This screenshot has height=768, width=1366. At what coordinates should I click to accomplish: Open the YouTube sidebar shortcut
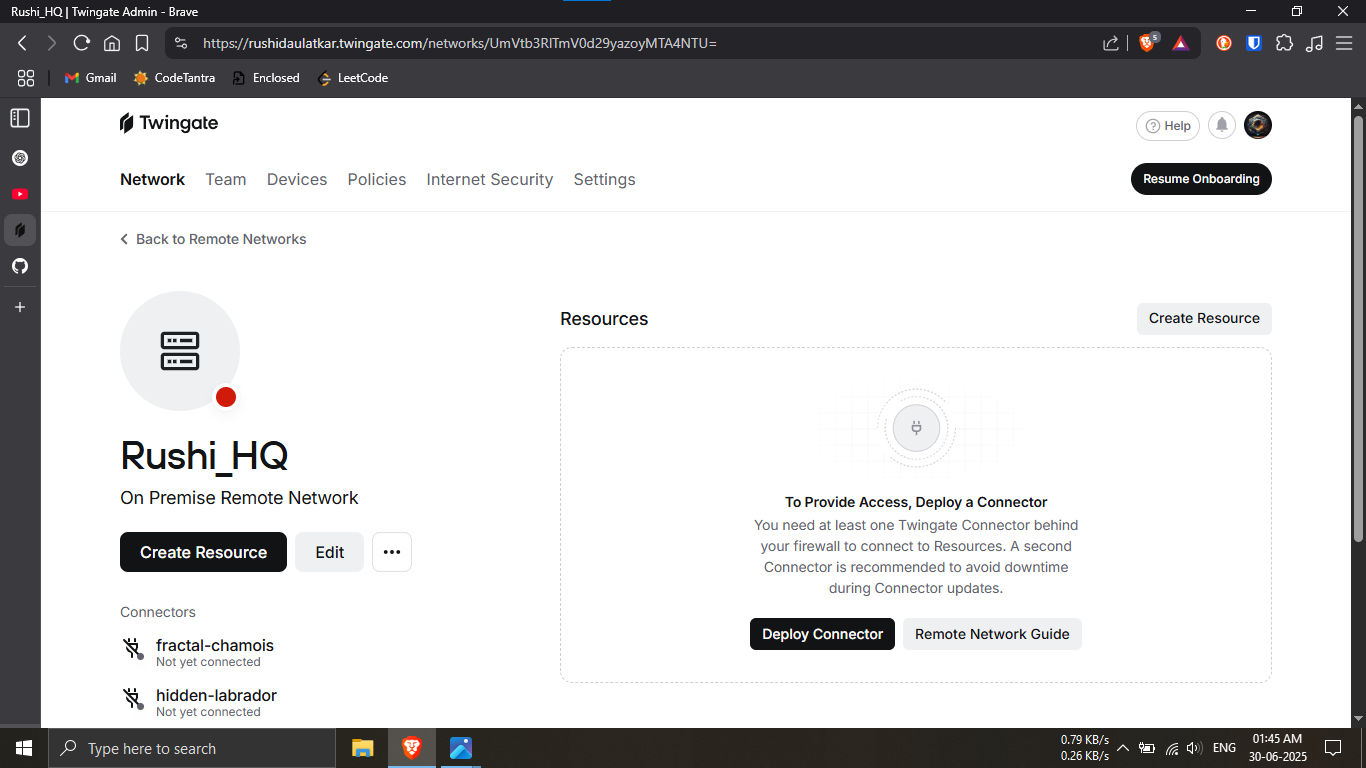click(20, 194)
